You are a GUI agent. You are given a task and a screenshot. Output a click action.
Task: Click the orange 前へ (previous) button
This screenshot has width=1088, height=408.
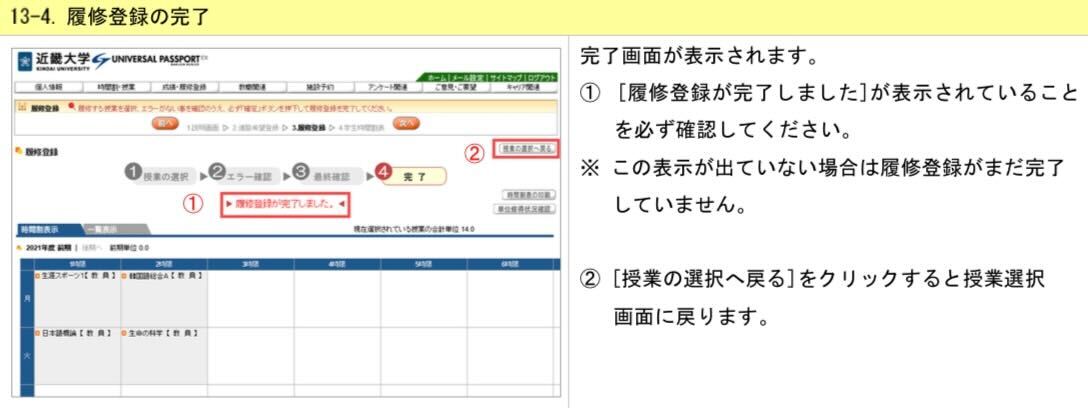point(165,121)
